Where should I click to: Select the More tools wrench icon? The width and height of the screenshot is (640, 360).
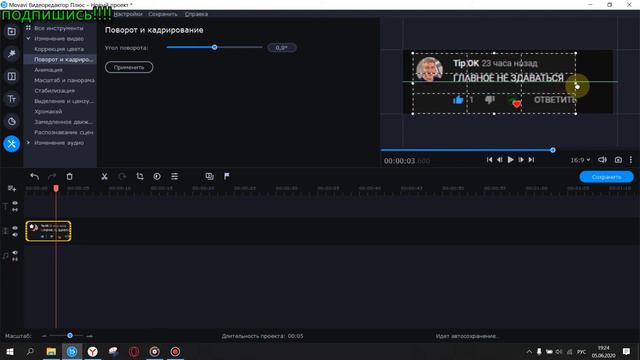[11, 144]
